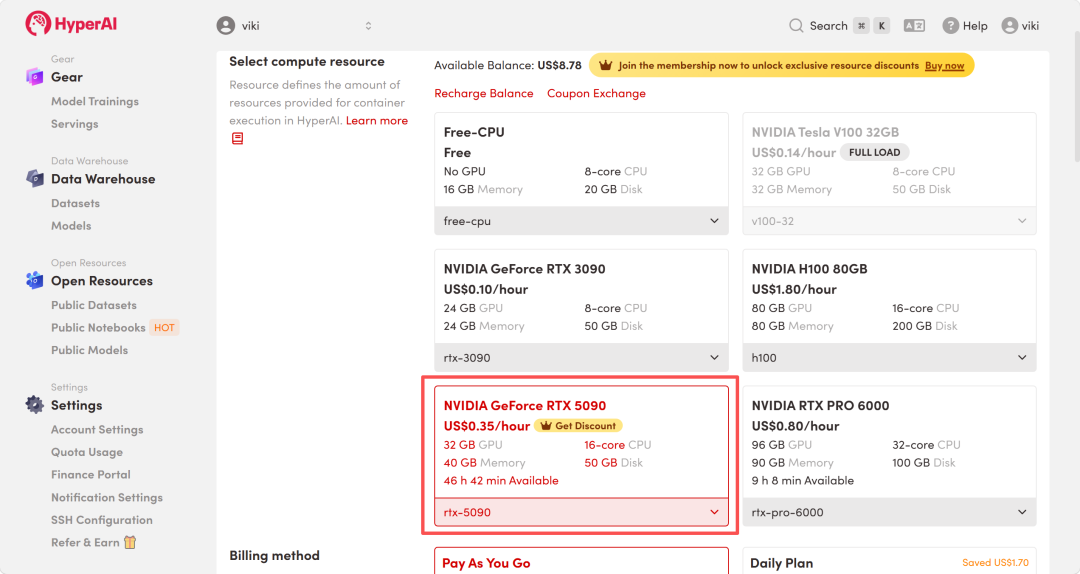Open the Help link text
This screenshot has width=1080, height=574.
975,25
